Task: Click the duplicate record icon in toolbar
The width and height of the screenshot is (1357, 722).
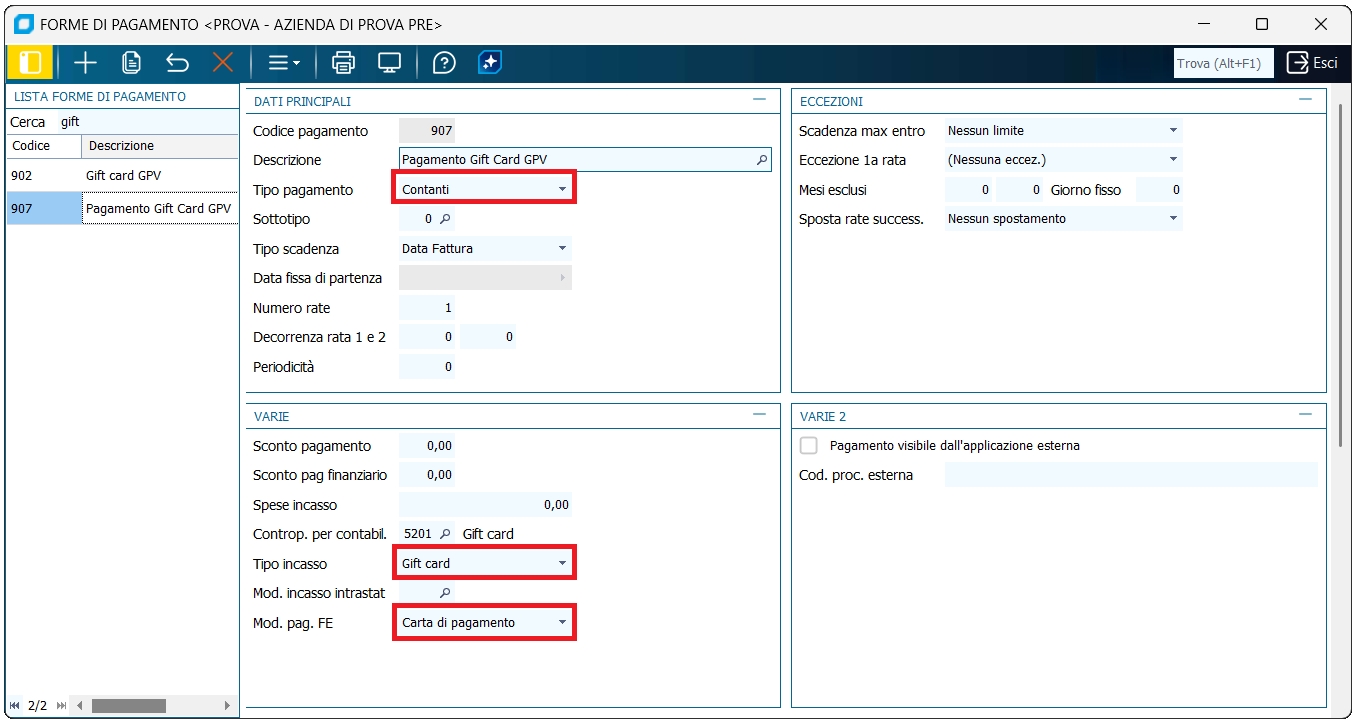Action: click(x=131, y=63)
